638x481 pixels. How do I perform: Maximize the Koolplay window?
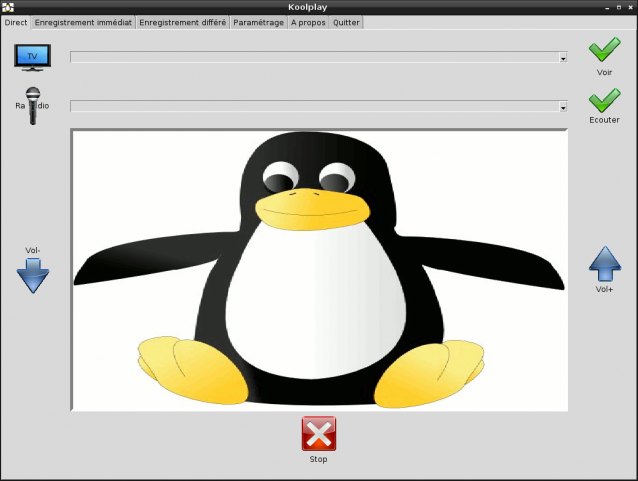[618, 7]
